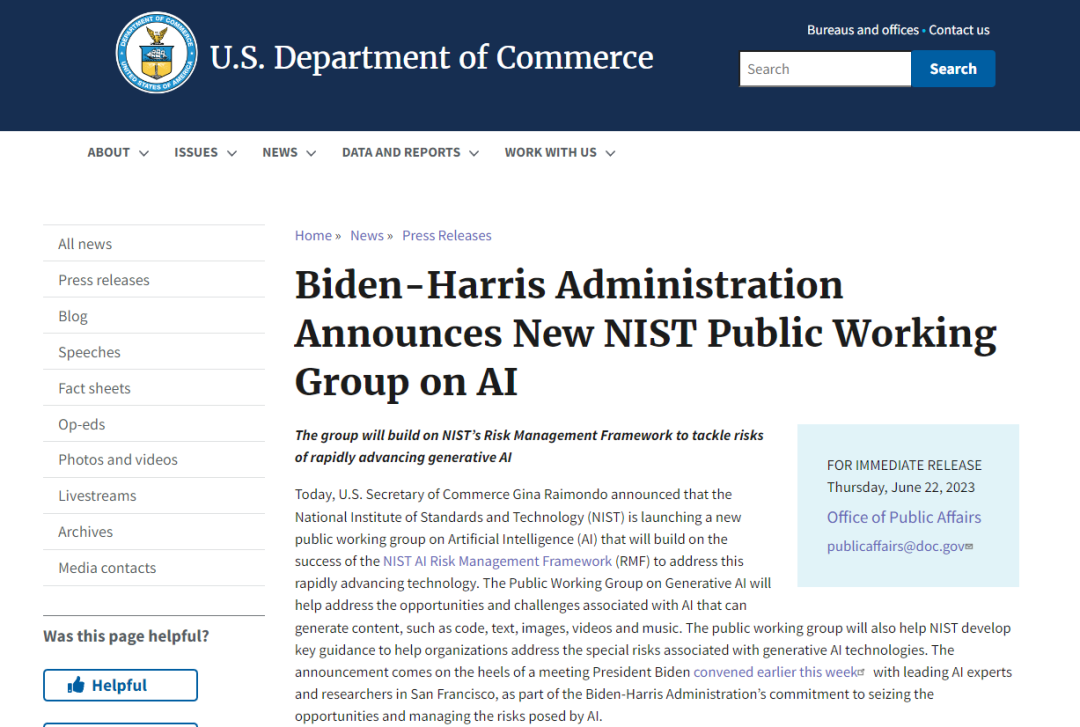Expand the ISSUES menu chevron
Image resolution: width=1080 pixels, height=727 pixels.
click(x=232, y=153)
